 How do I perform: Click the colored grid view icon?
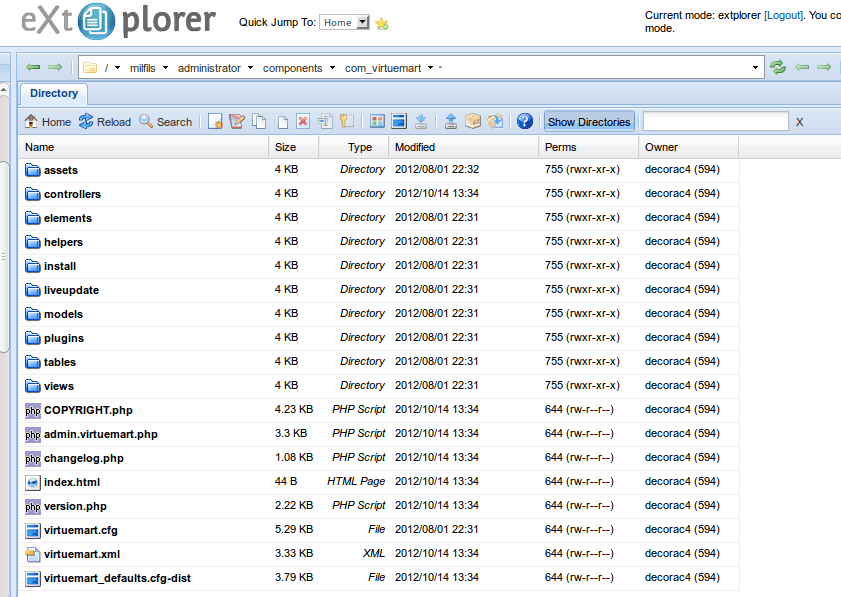(x=377, y=122)
